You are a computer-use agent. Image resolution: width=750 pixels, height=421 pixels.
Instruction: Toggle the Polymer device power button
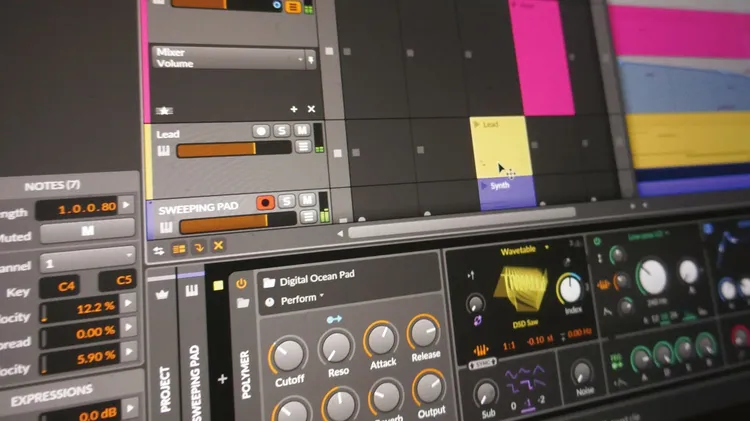tap(241, 283)
